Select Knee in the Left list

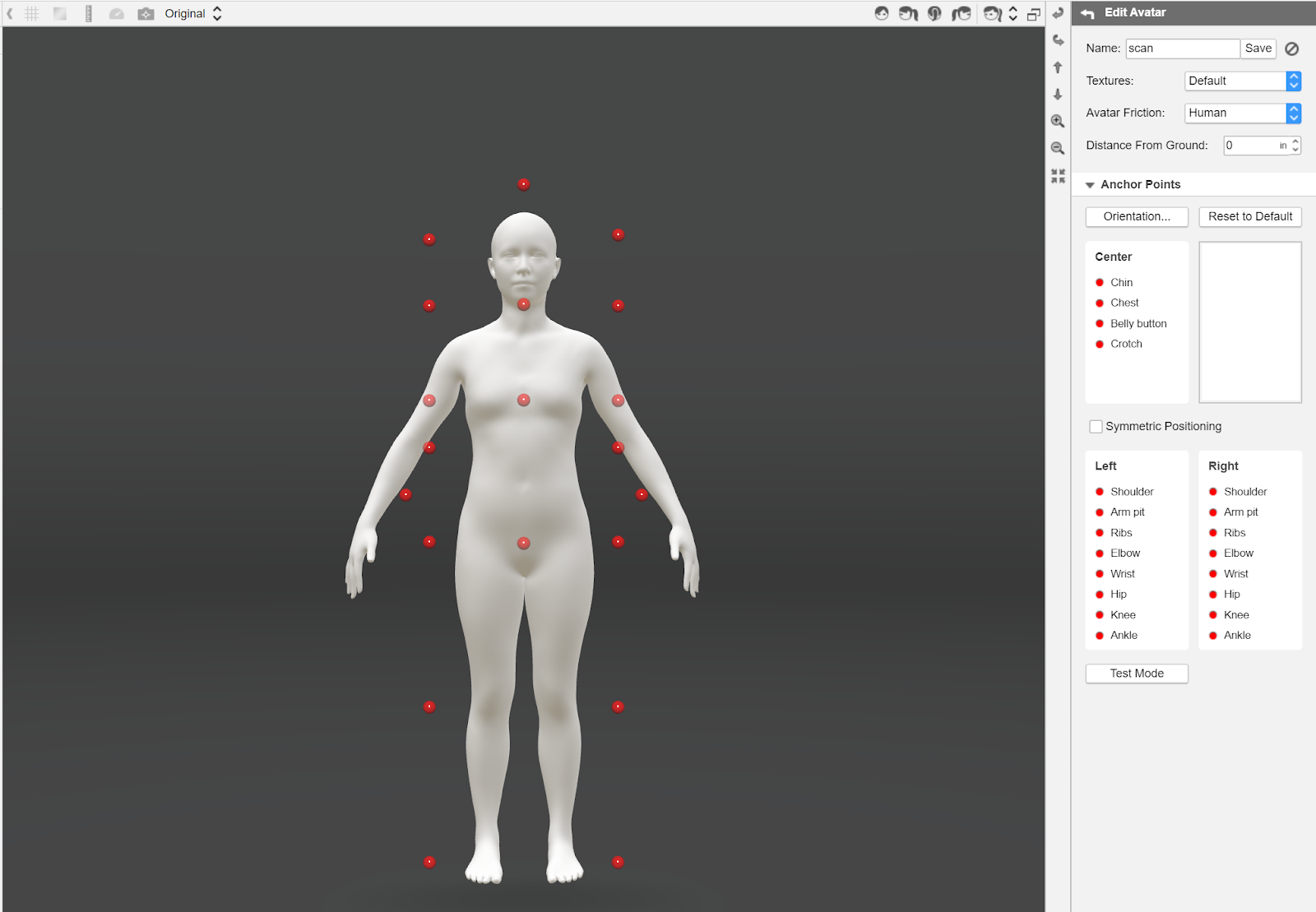pyautogui.click(x=1123, y=615)
